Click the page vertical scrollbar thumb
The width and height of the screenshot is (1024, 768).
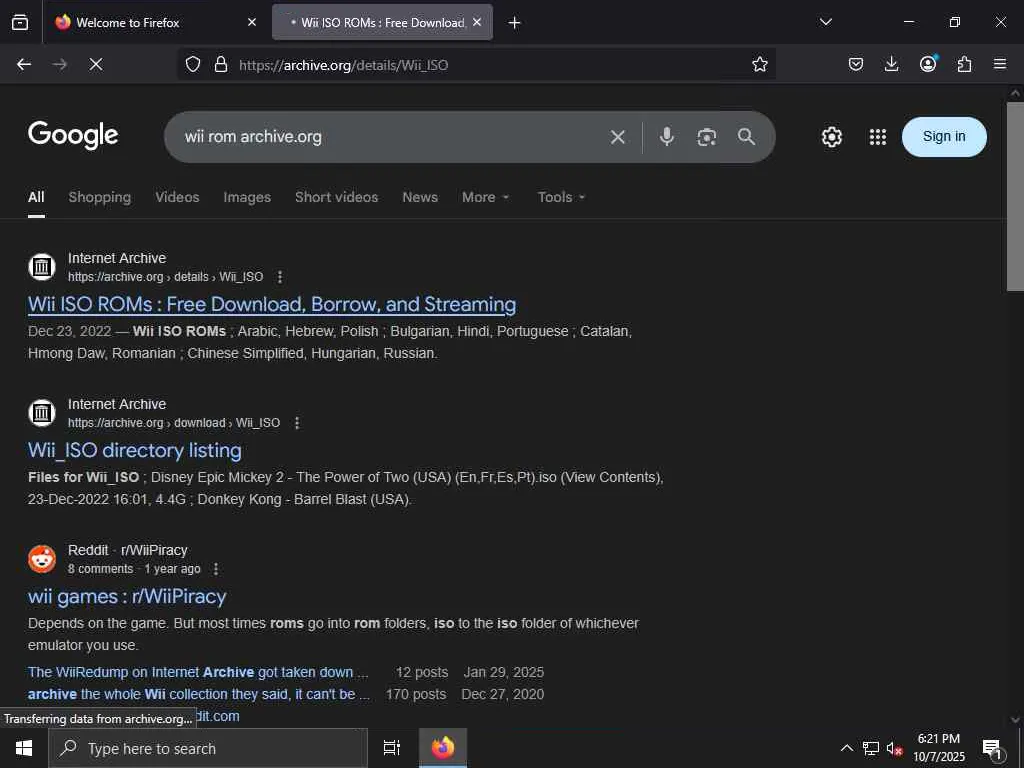(x=1015, y=196)
